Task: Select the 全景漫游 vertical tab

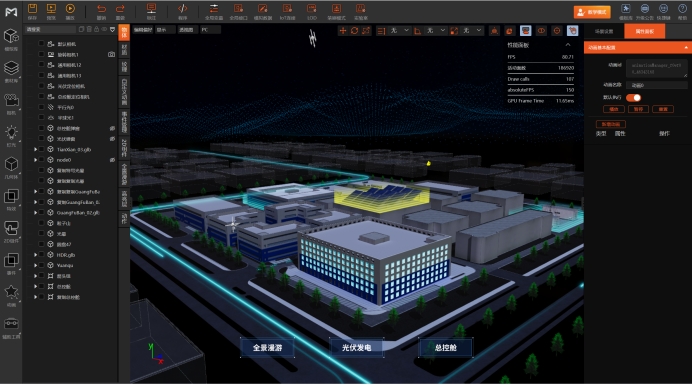Action: (x=124, y=174)
